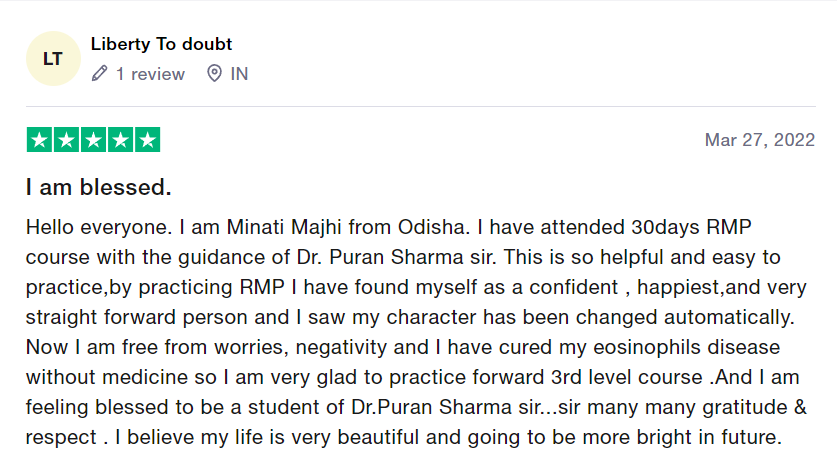Click the name Minati Majhi in the review
This screenshot has width=837, height=465.
pos(284,227)
